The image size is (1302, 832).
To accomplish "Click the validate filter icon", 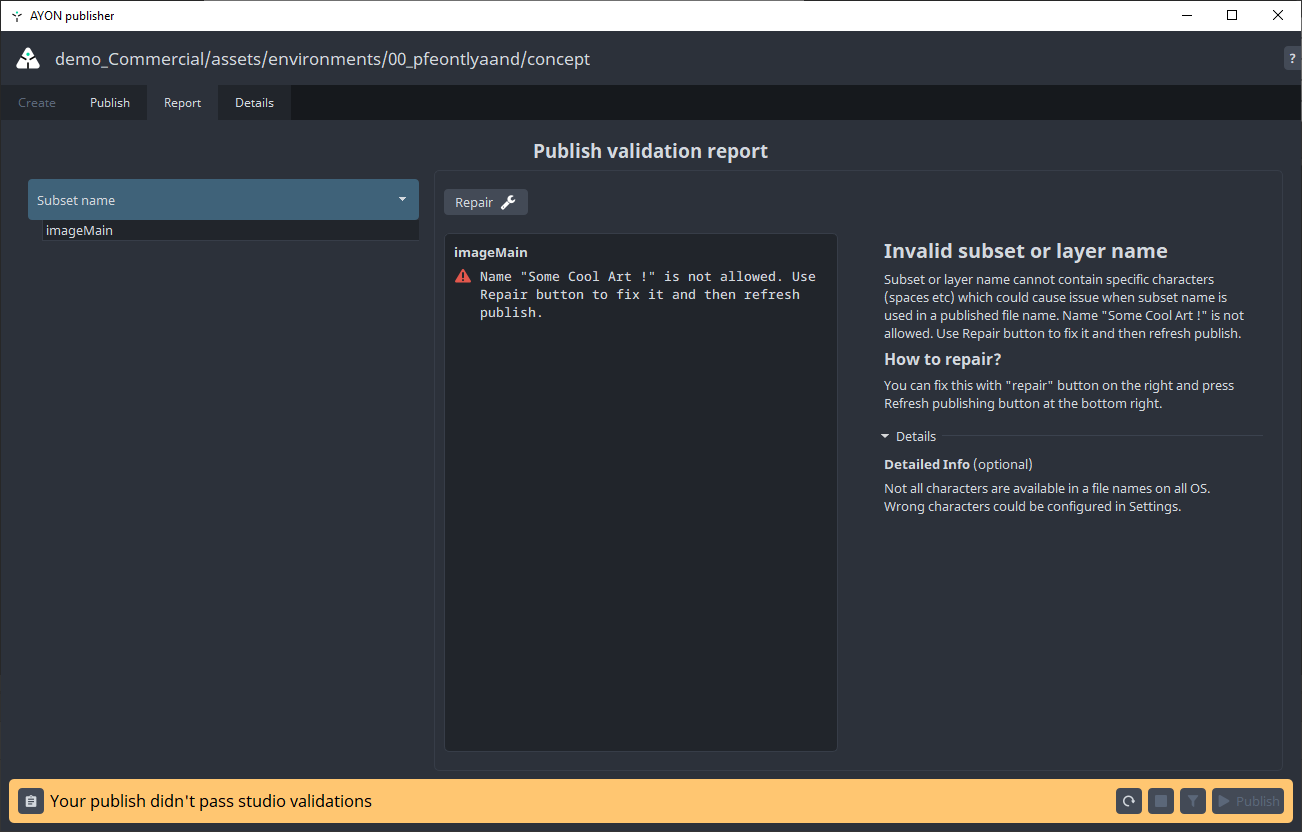I will coord(1192,801).
